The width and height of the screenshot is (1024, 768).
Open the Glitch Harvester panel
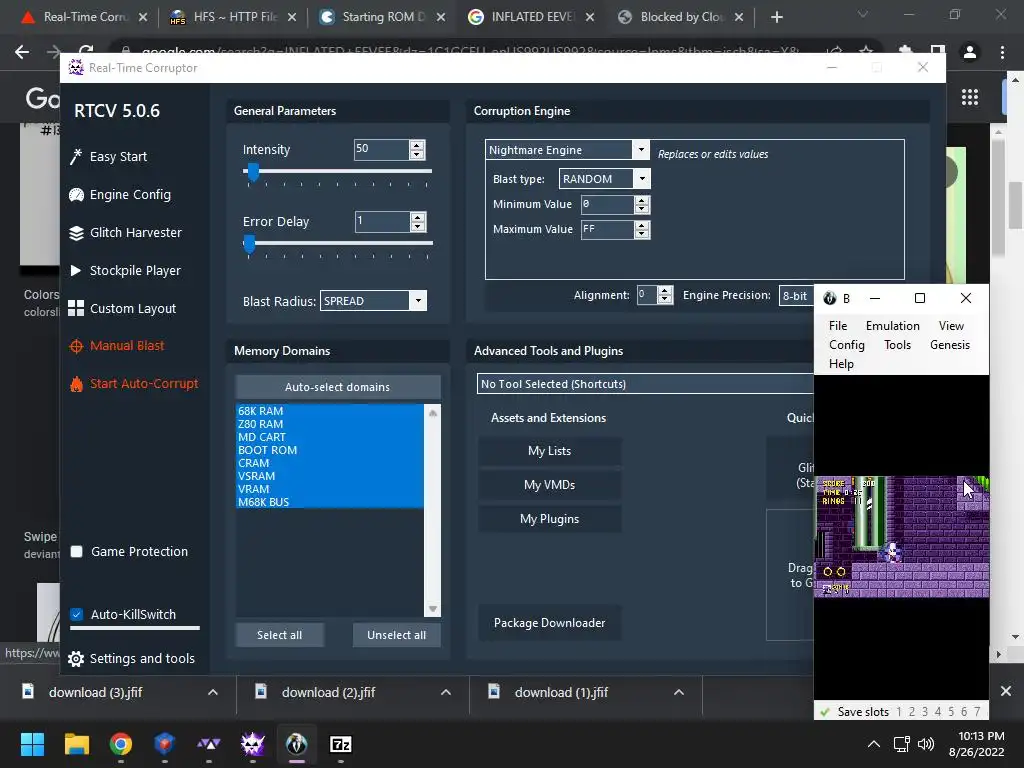click(125, 232)
